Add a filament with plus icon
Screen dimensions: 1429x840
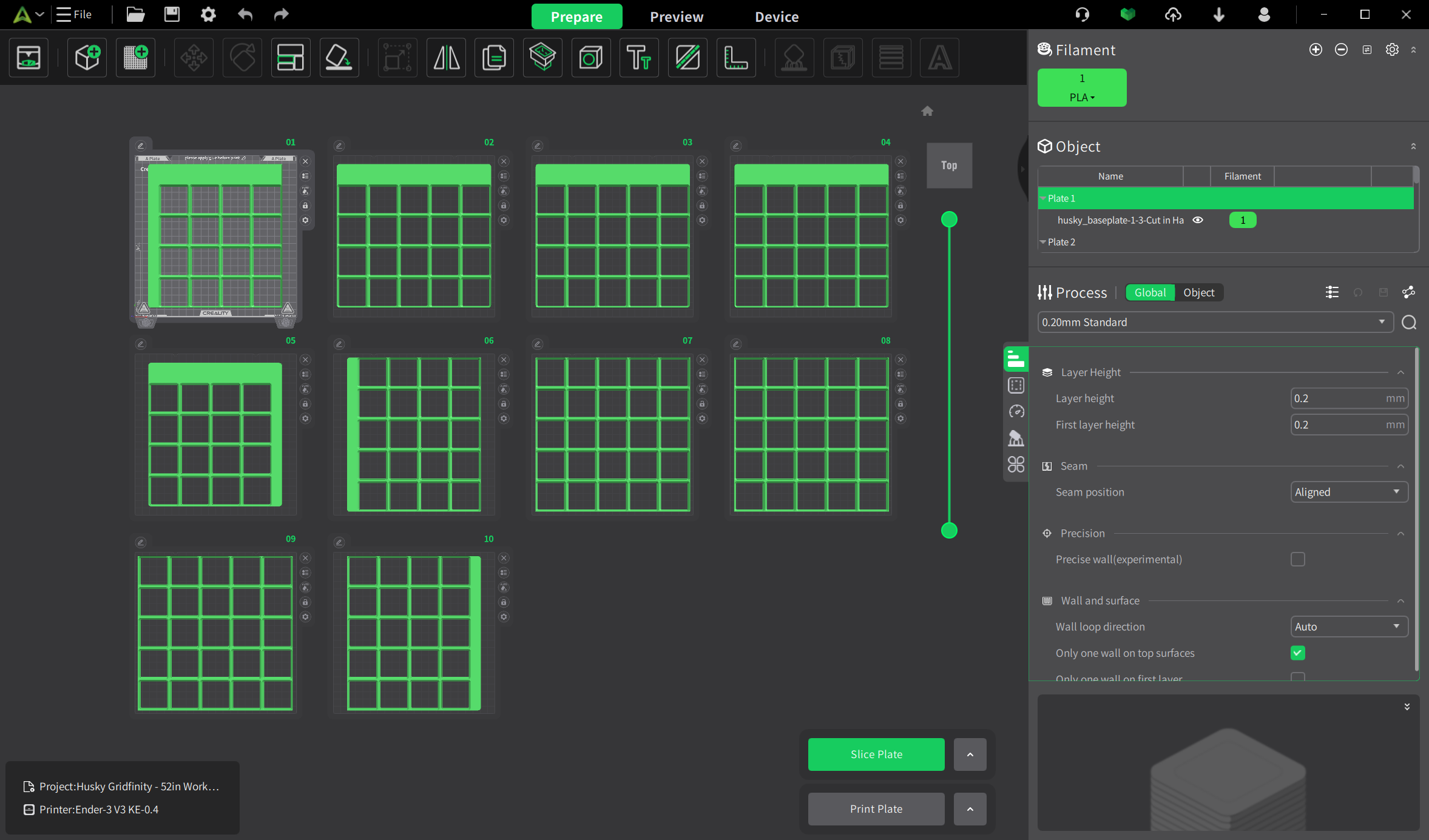(x=1316, y=50)
